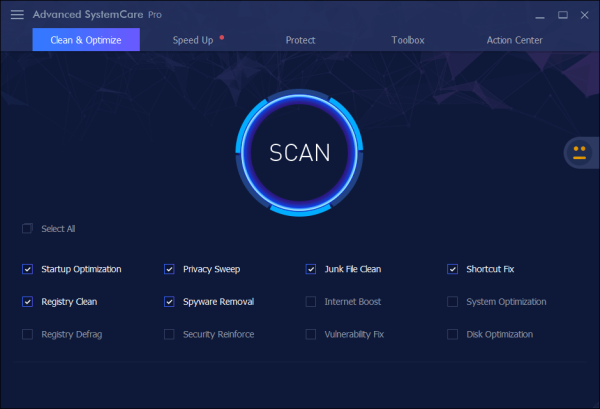Toggle off Registry Clean
The width and height of the screenshot is (600, 409).
click(28, 302)
